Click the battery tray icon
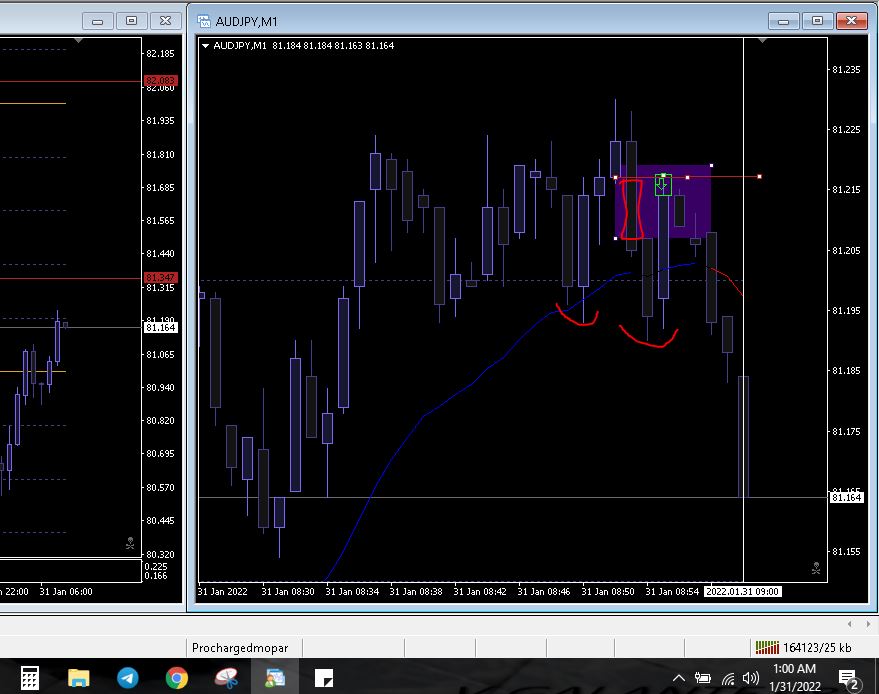The image size is (879, 694). coord(702,678)
